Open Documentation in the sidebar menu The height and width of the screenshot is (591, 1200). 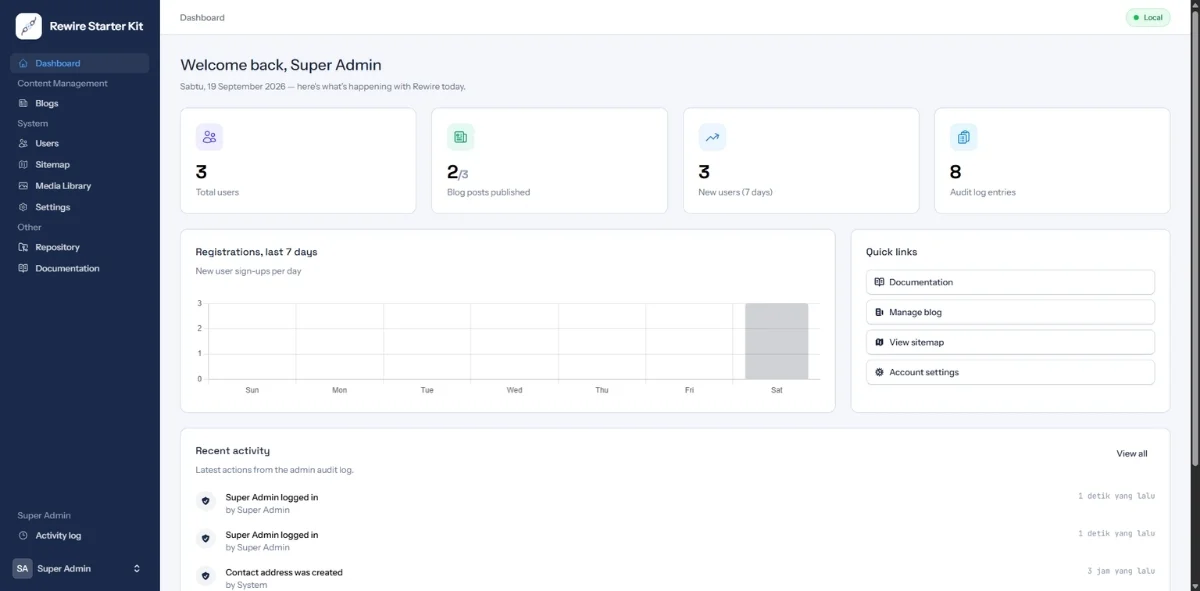(80, 268)
